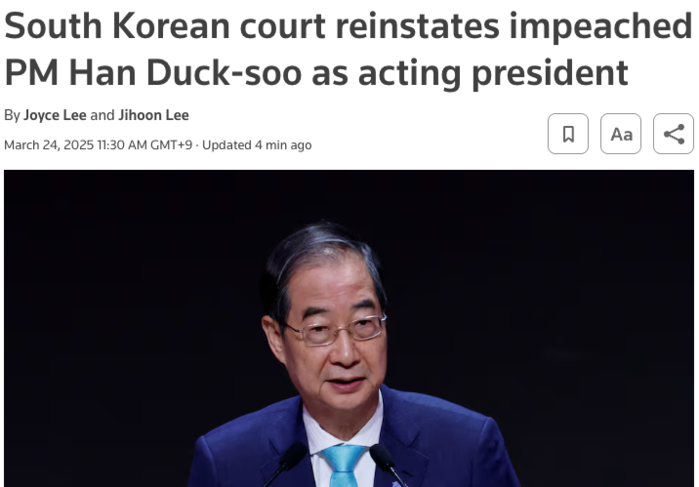Open author Joyce Lee's profile link

[55, 115]
